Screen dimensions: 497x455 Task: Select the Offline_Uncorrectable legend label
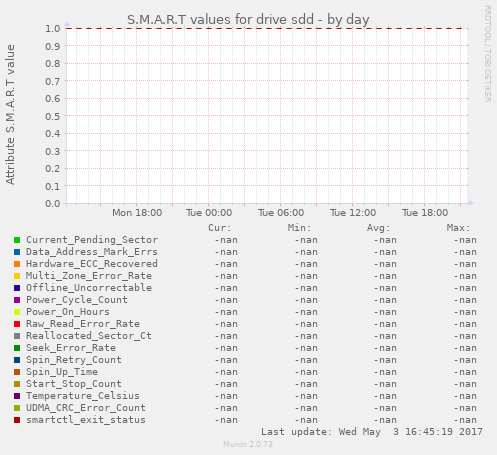pos(89,288)
